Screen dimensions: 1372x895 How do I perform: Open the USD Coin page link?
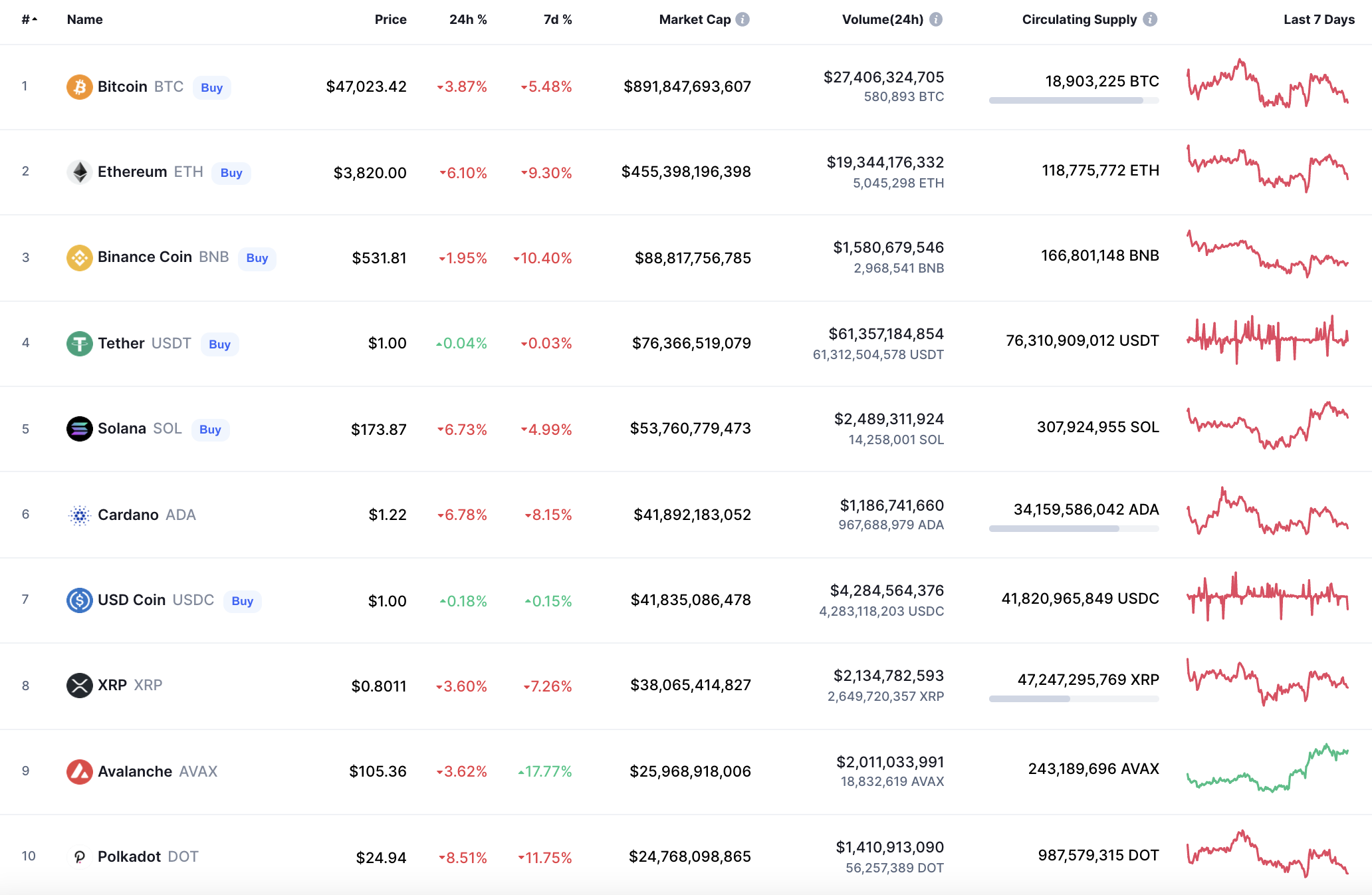click(132, 600)
